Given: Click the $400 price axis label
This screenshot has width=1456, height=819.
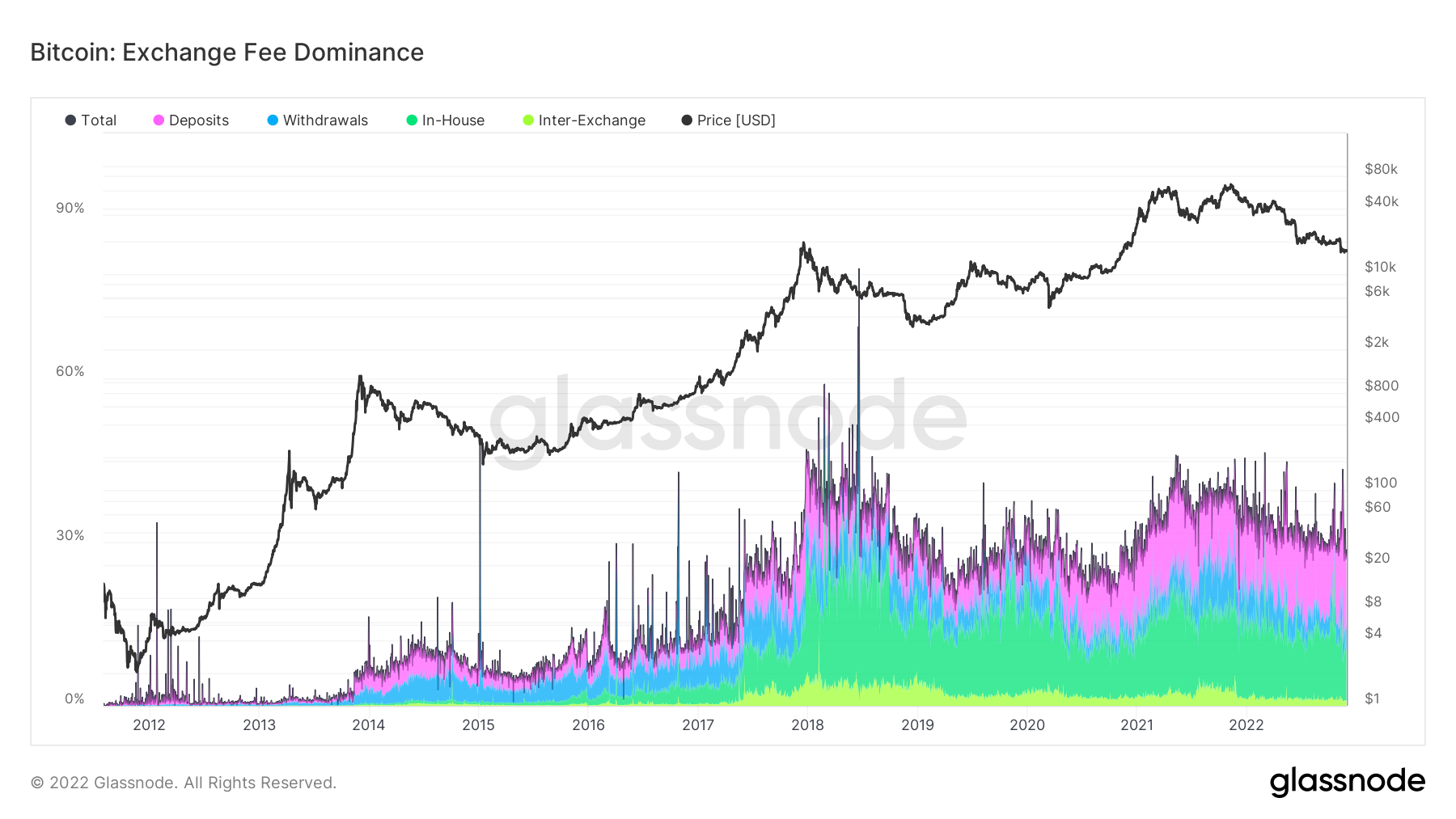Looking at the screenshot, I should (x=1382, y=418).
